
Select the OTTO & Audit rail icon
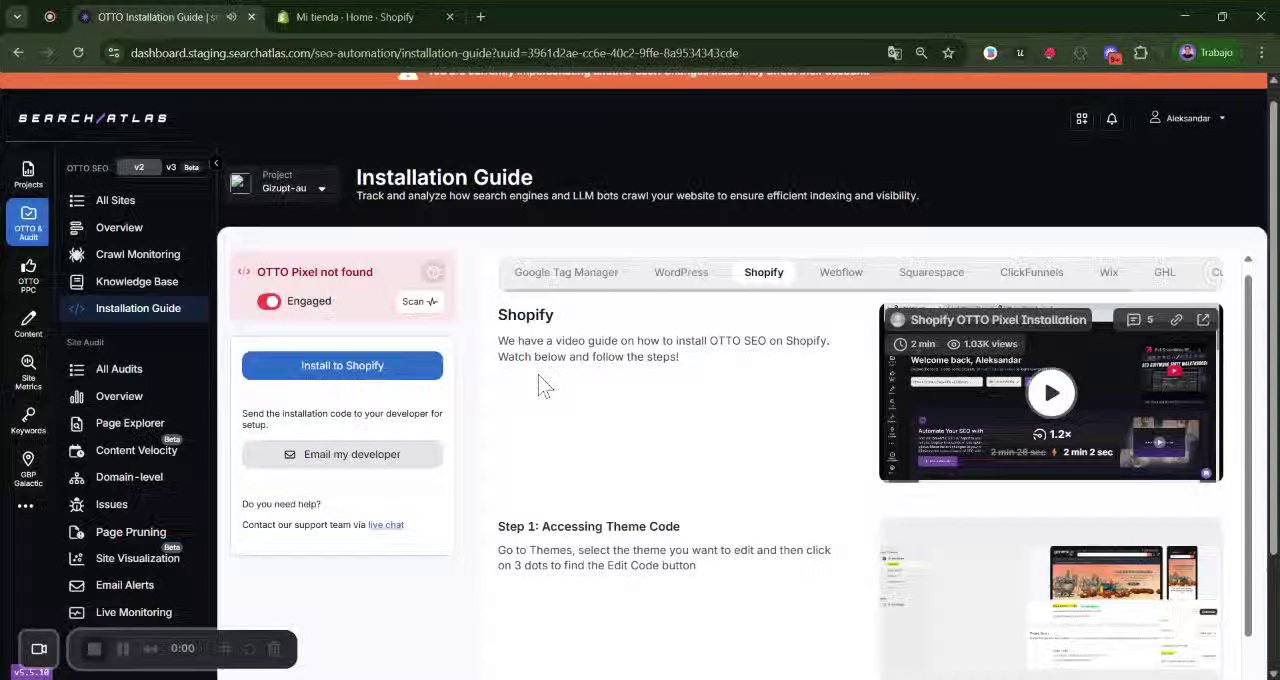tap(28, 222)
